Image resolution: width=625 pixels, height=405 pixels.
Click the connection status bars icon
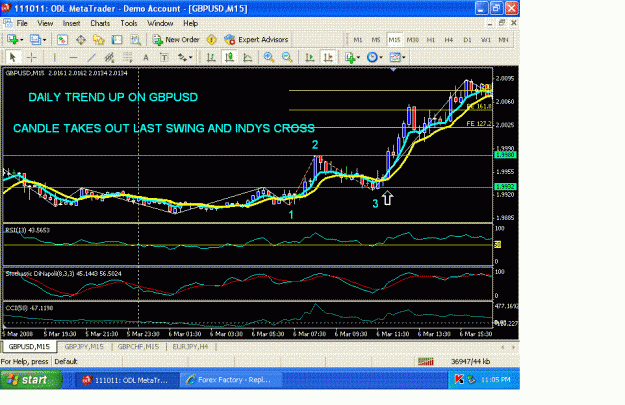pos(426,362)
